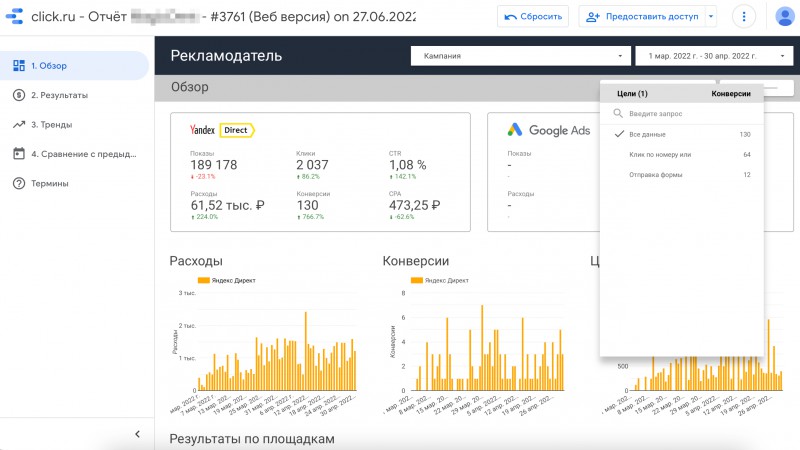Click the Предоставить доступ share button
Screen dimensions: 800x450
[x=642, y=16]
